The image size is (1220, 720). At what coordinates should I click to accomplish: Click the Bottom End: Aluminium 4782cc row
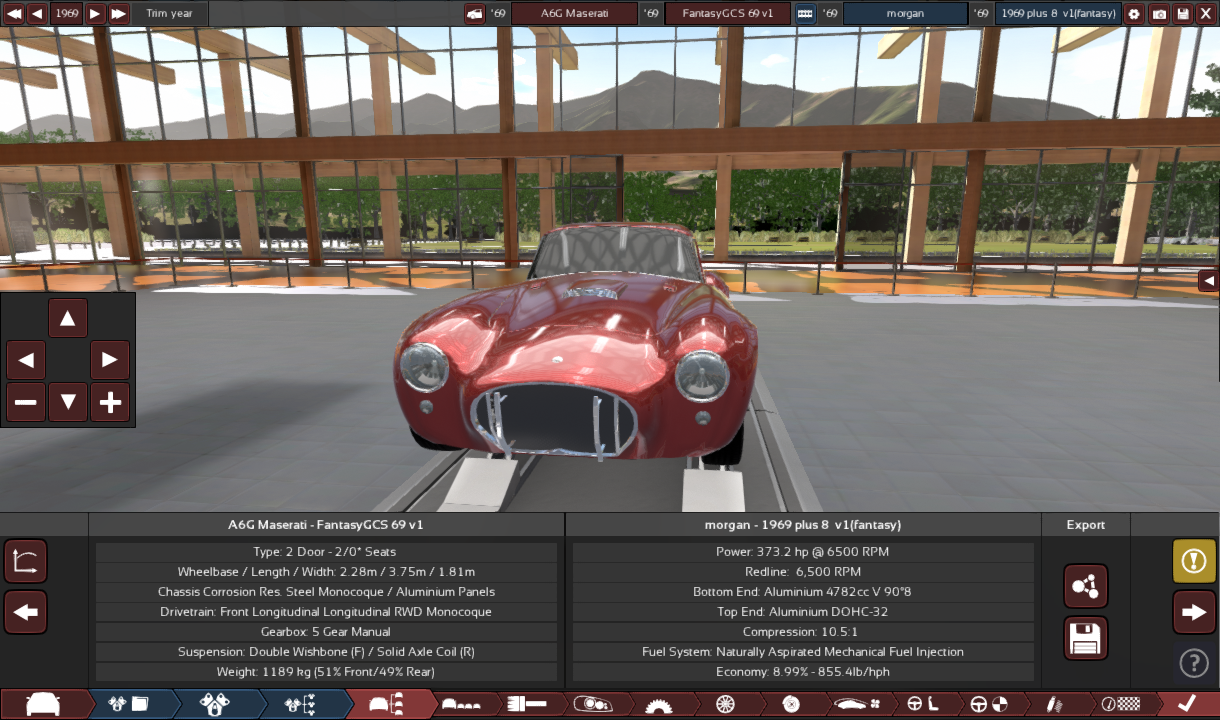point(803,592)
